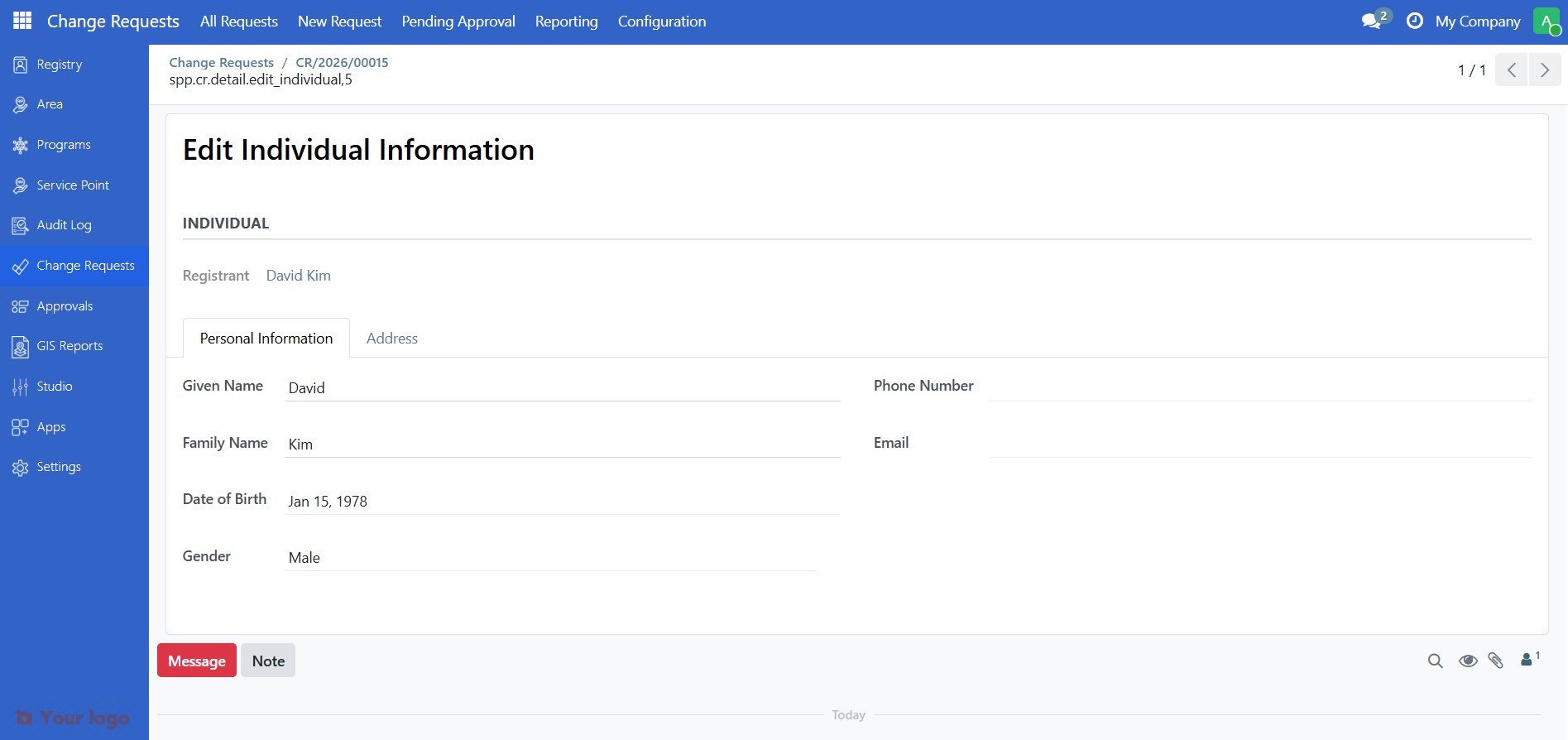Go to previous record arrow
This screenshot has height=740, width=1568.
pos(1512,70)
